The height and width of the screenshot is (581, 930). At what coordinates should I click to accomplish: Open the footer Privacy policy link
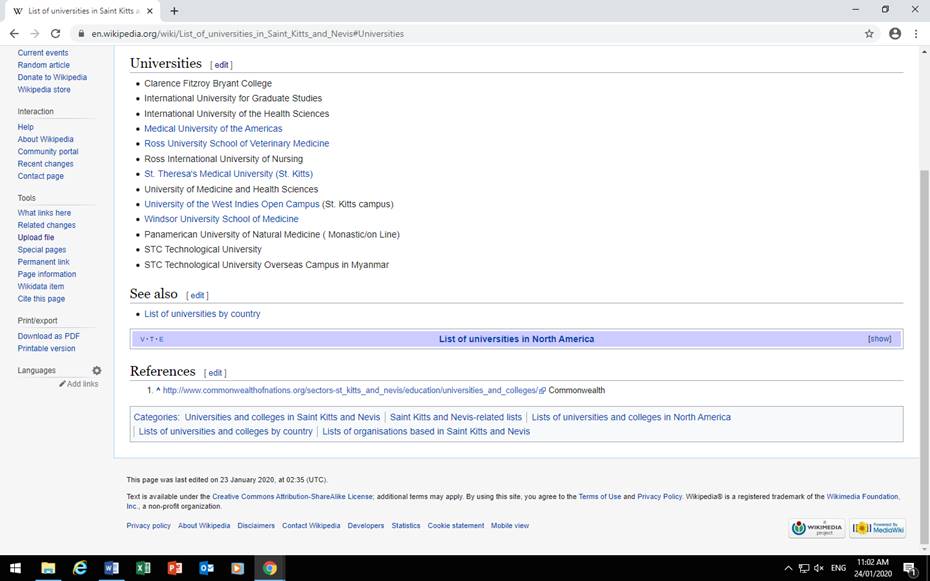tap(148, 526)
